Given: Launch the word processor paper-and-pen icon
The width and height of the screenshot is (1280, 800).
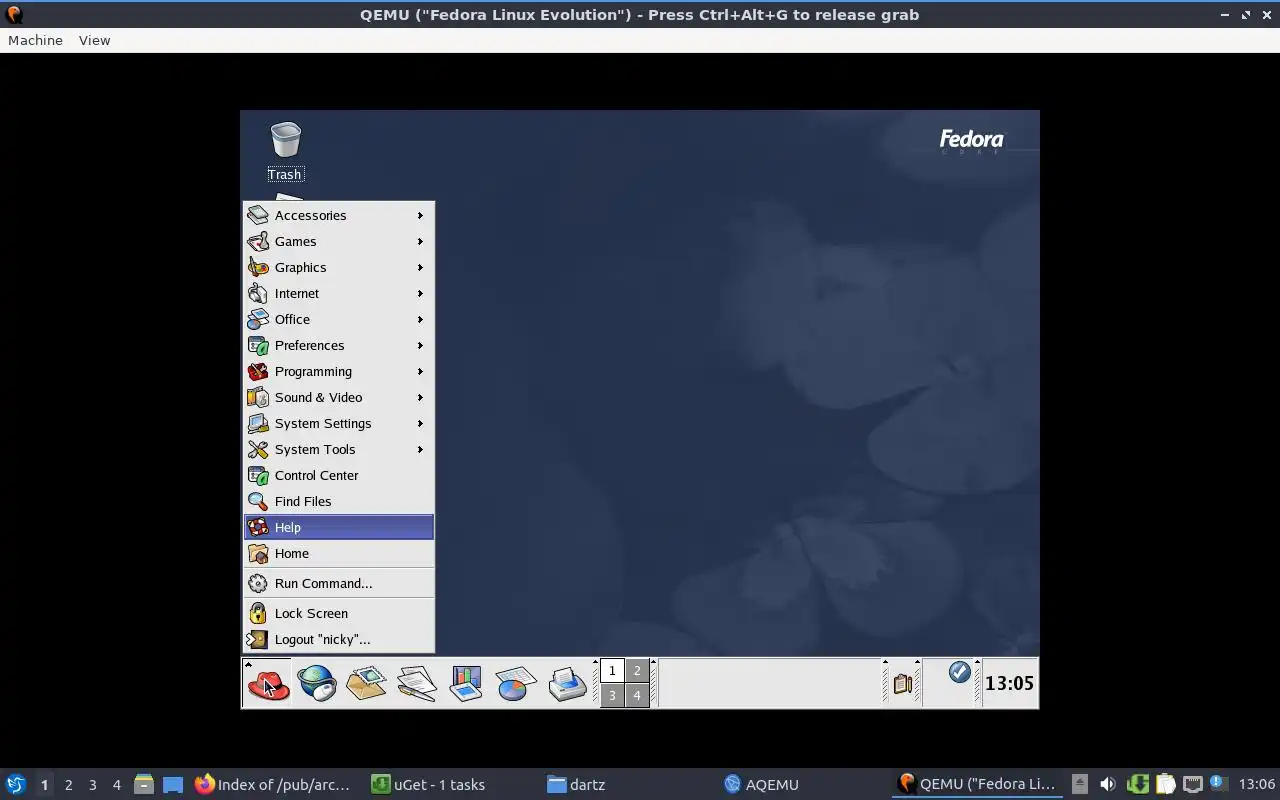Looking at the screenshot, I should tap(416, 684).
